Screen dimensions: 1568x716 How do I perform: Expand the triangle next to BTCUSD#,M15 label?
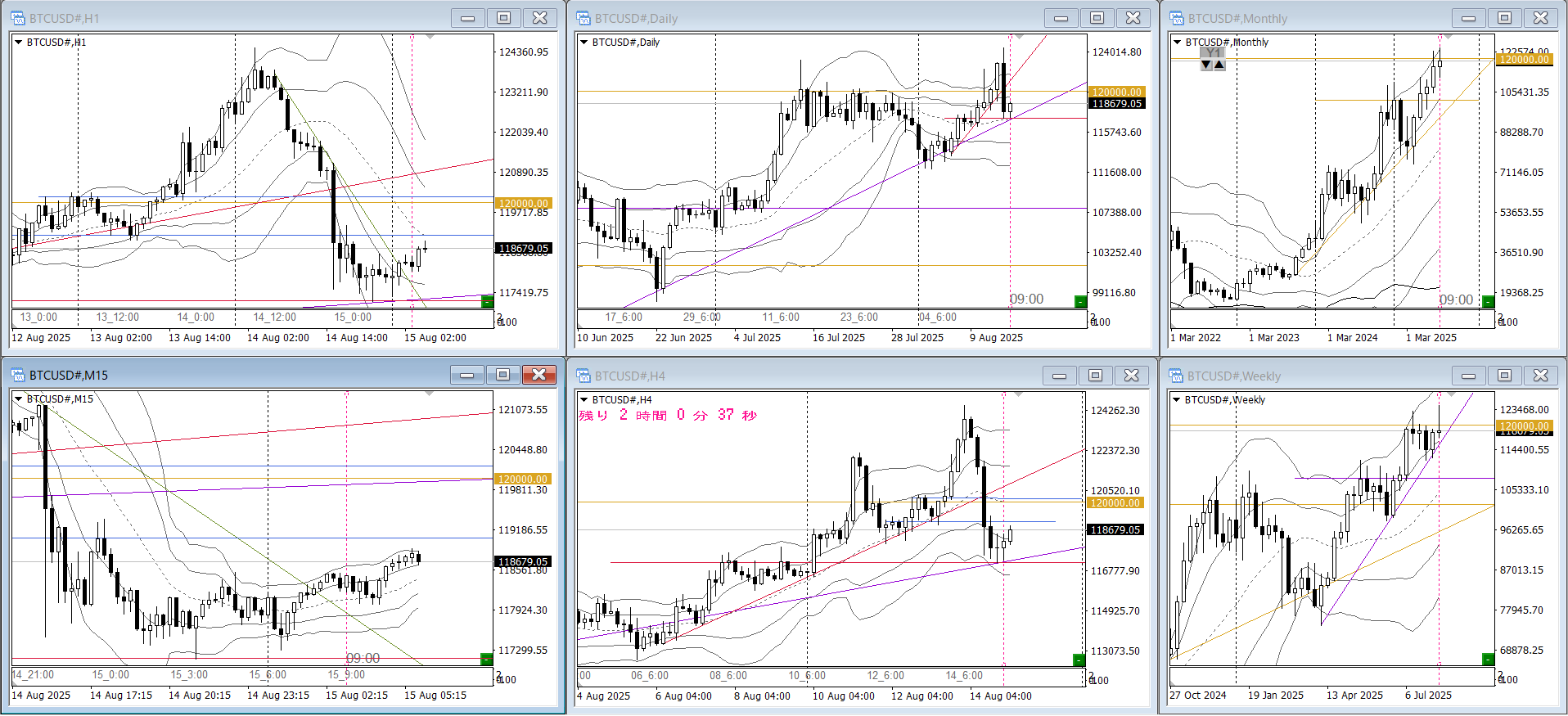point(18,399)
